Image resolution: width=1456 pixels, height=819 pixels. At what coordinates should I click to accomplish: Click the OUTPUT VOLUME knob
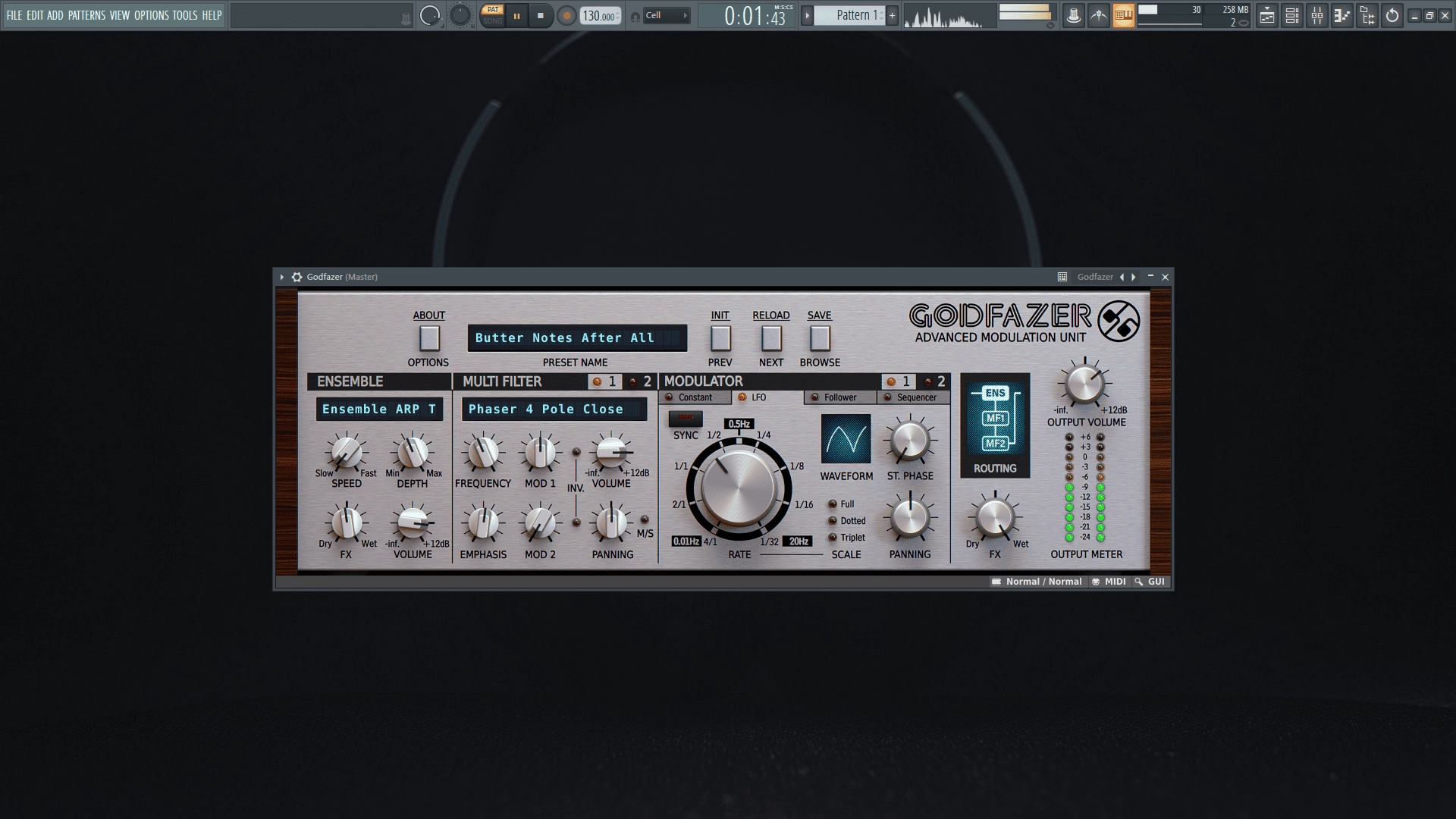[x=1084, y=384]
